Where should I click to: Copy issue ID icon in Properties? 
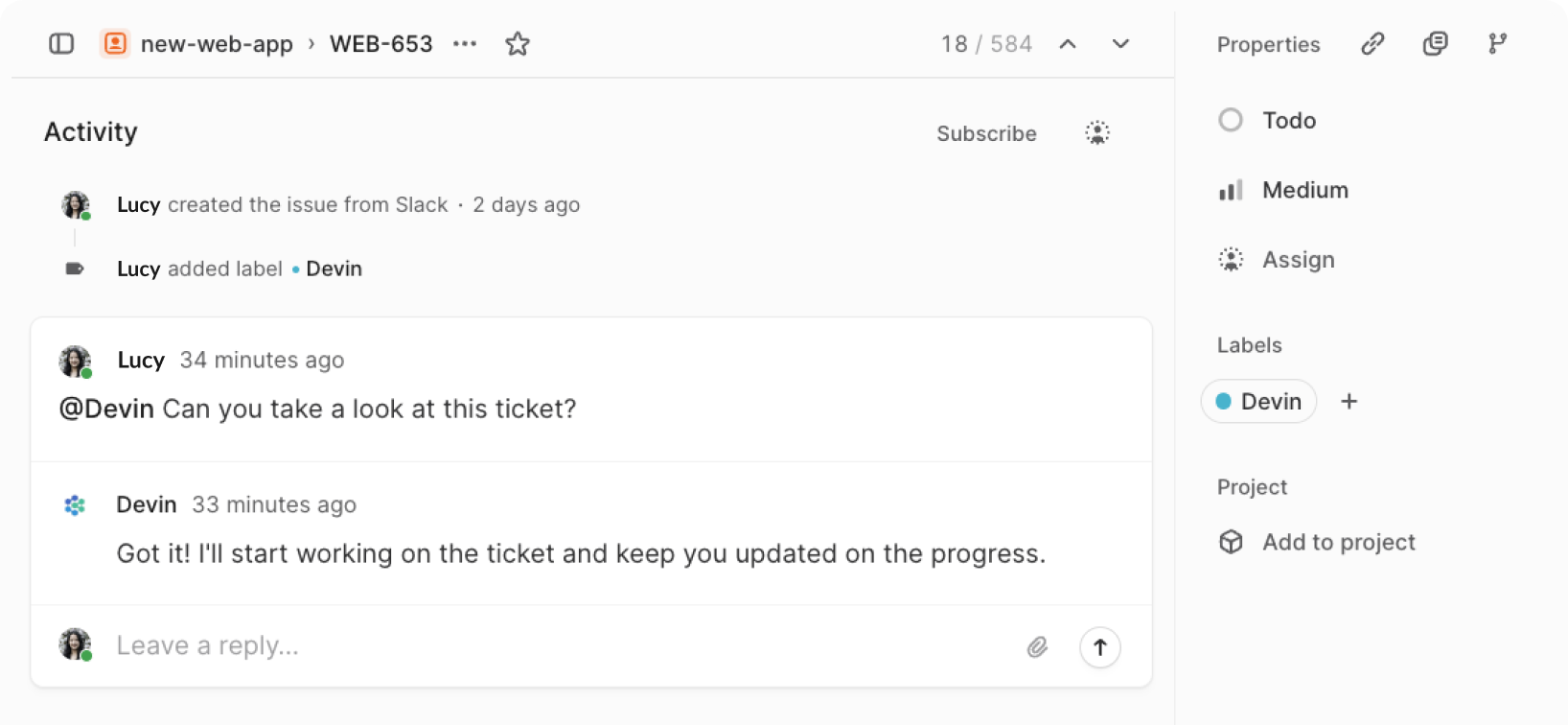pos(1435,44)
